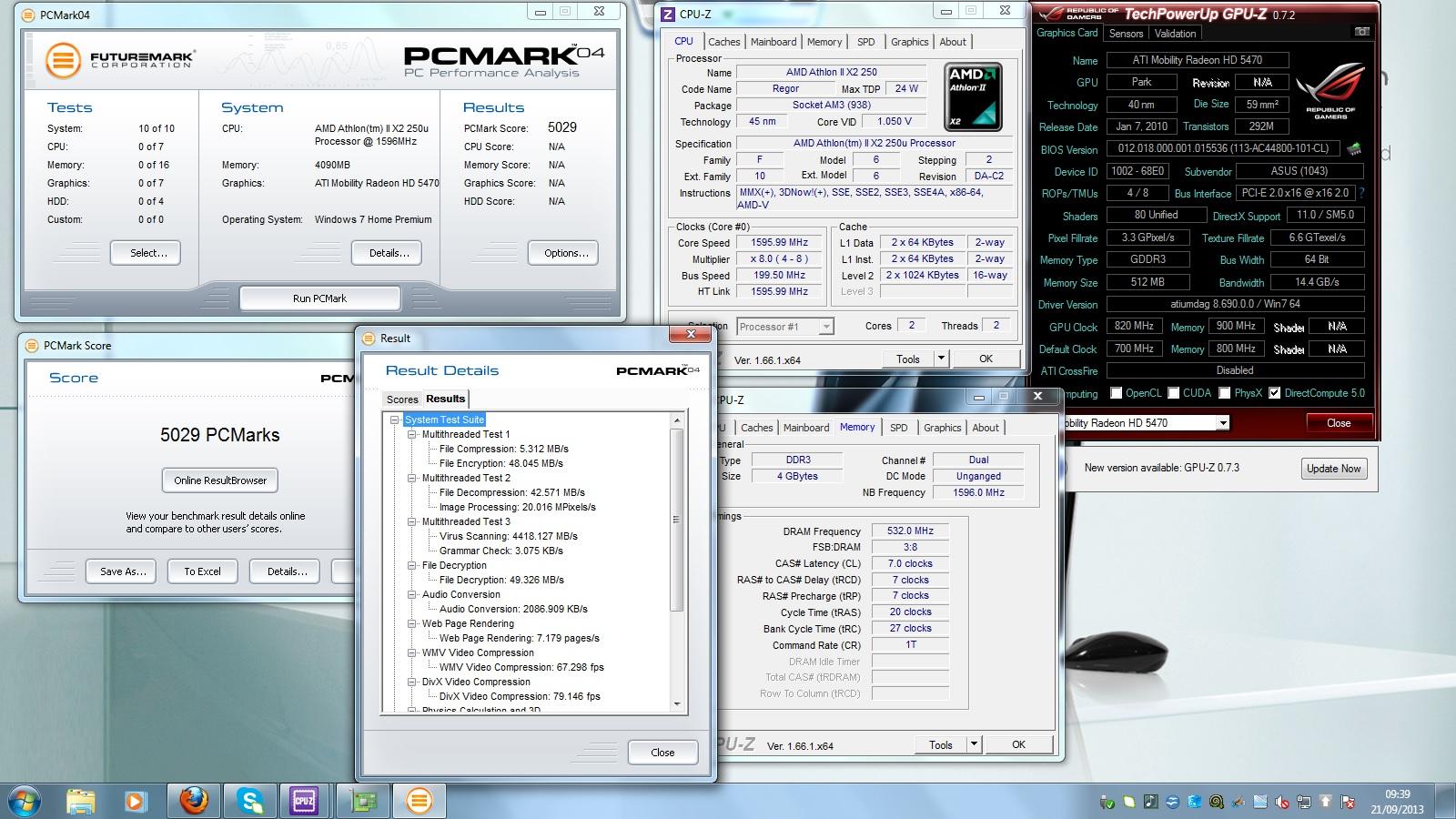Click the Show Desktop strip at the taskbar edge
Screen dimensions: 1456x819
(1446, 801)
